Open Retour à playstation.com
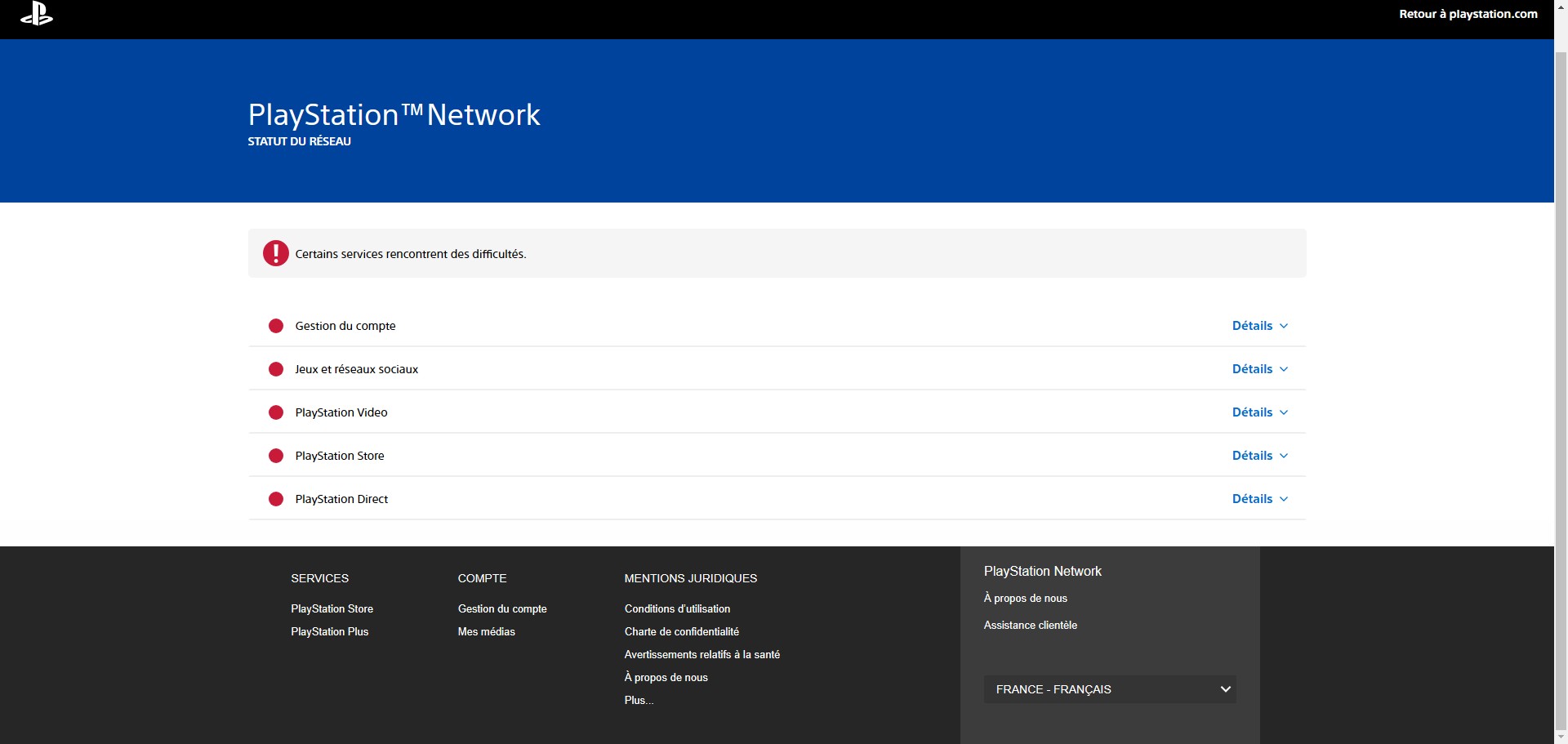The image size is (1568, 744). (x=1468, y=14)
